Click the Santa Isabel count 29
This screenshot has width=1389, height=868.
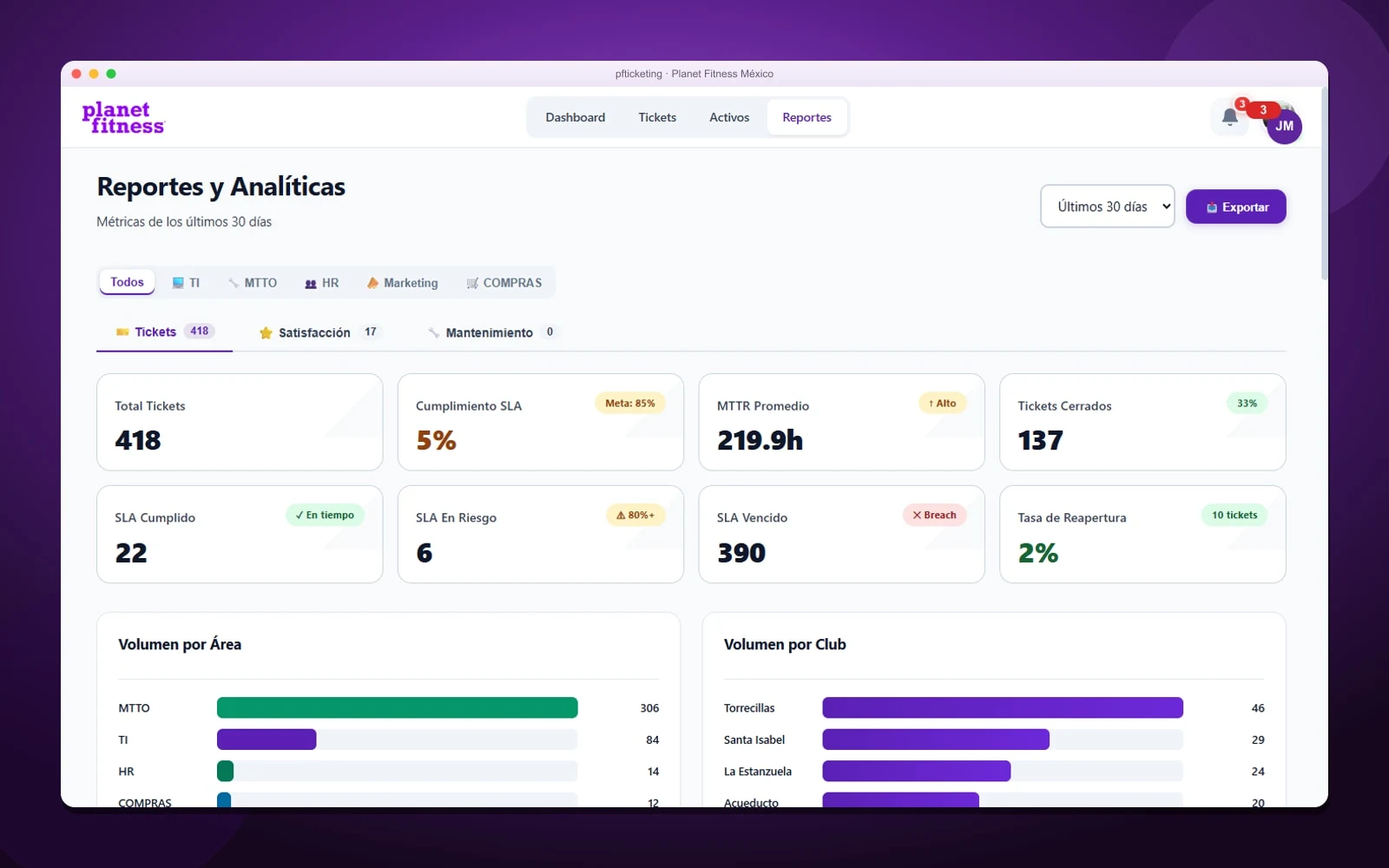tap(1258, 740)
